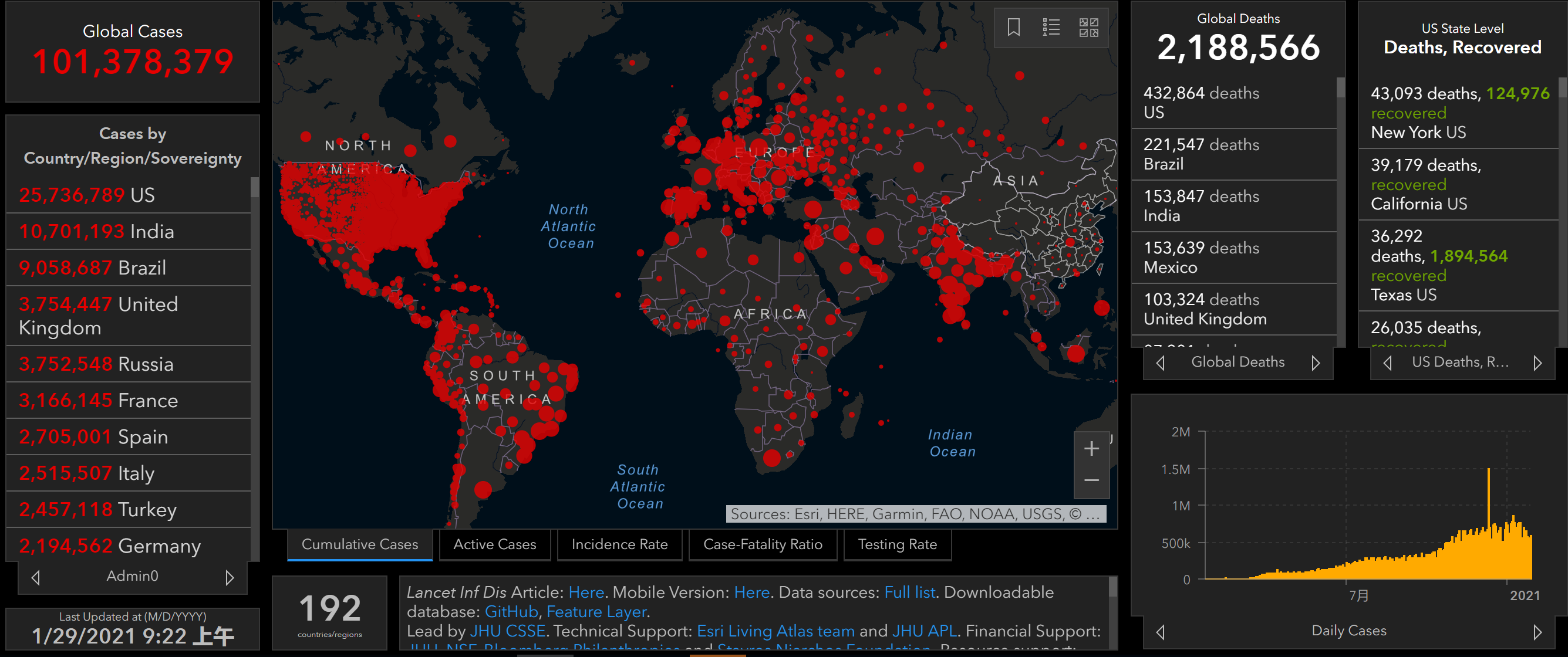Open the map bookmarks icon
The width and height of the screenshot is (1568, 657).
(1013, 28)
